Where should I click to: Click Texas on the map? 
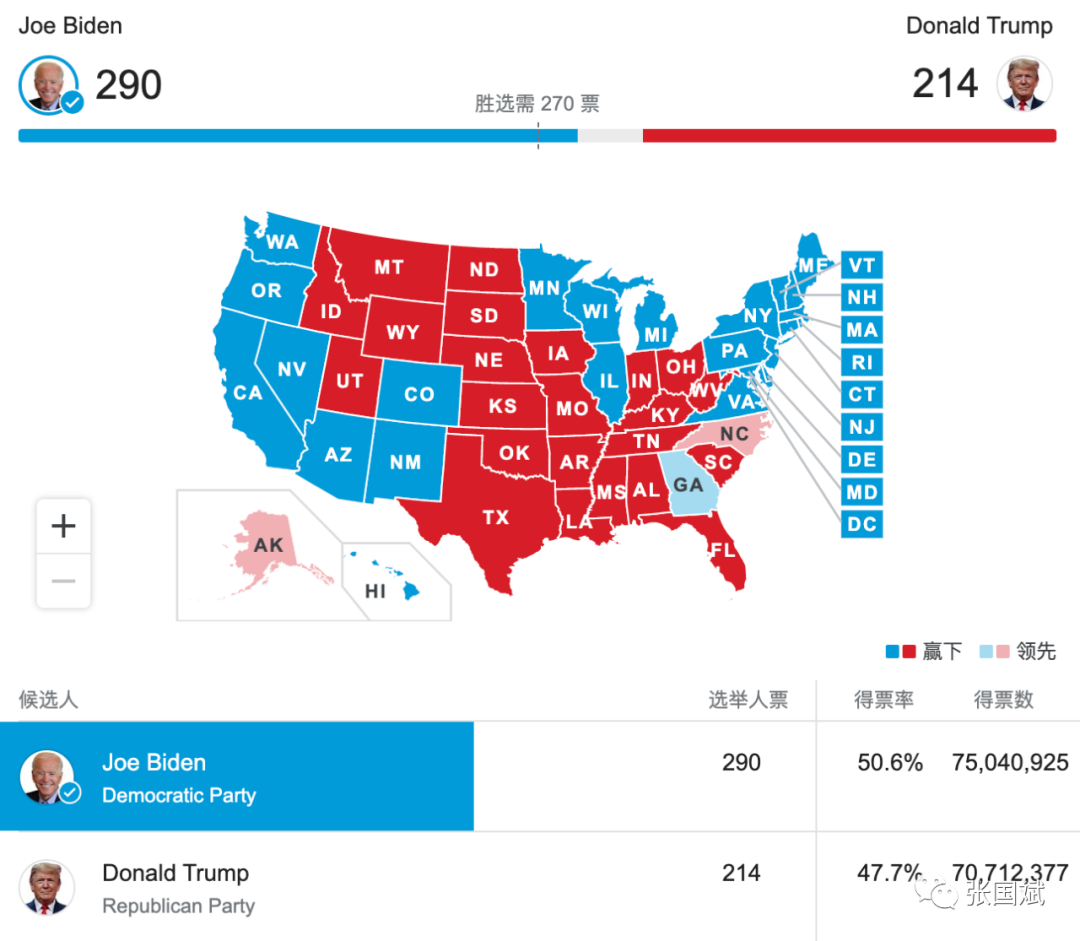pyautogui.click(x=496, y=517)
